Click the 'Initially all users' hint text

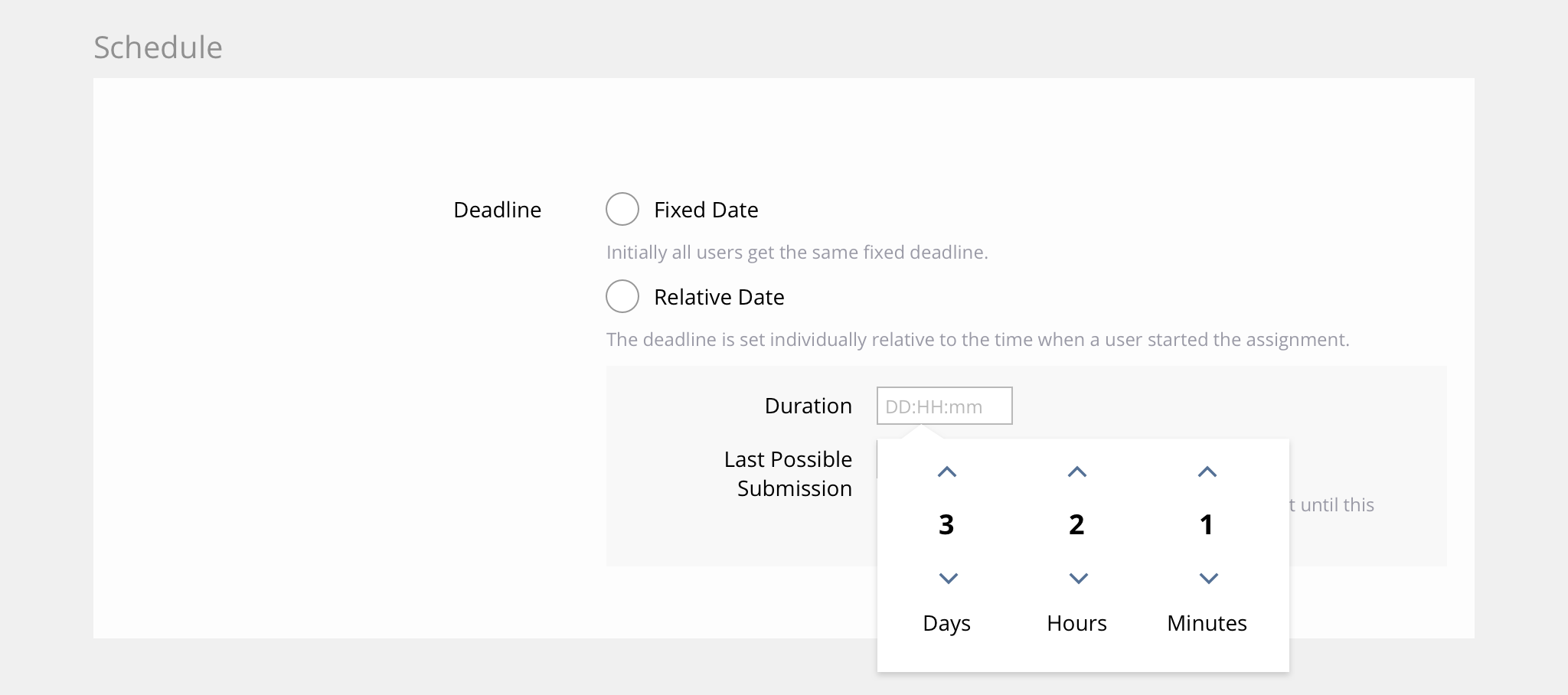(x=797, y=253)
